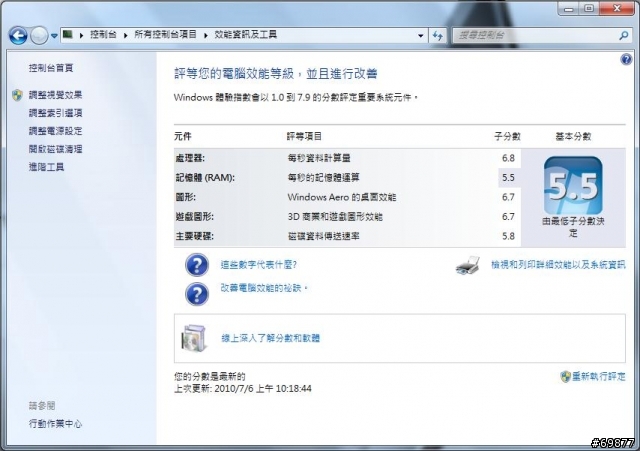
Task: Open 檢視和列印詳細效能以及系統資訊 link
Action: pyautogui.click(x=558, y=265)
